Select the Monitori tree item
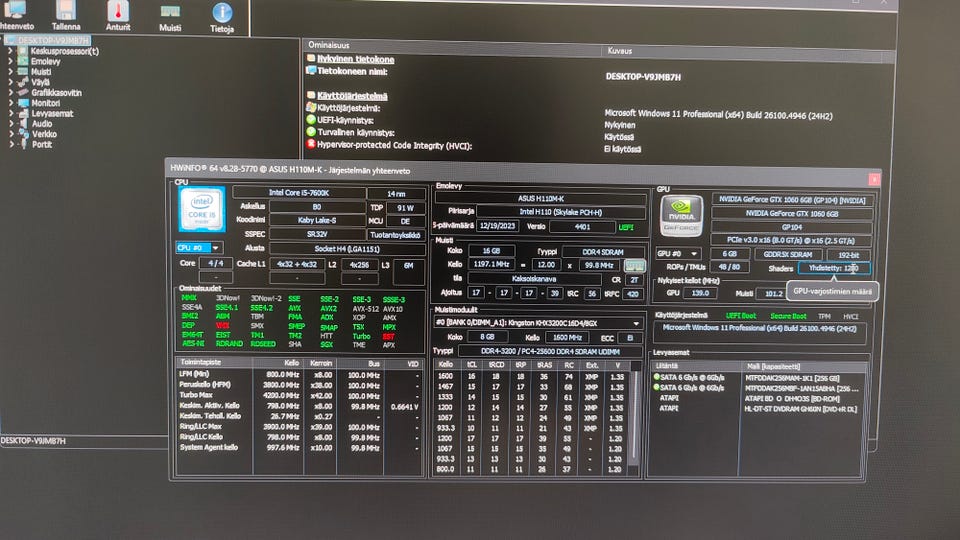This screenshot has width=960, height=540. (x=45, y=103)
